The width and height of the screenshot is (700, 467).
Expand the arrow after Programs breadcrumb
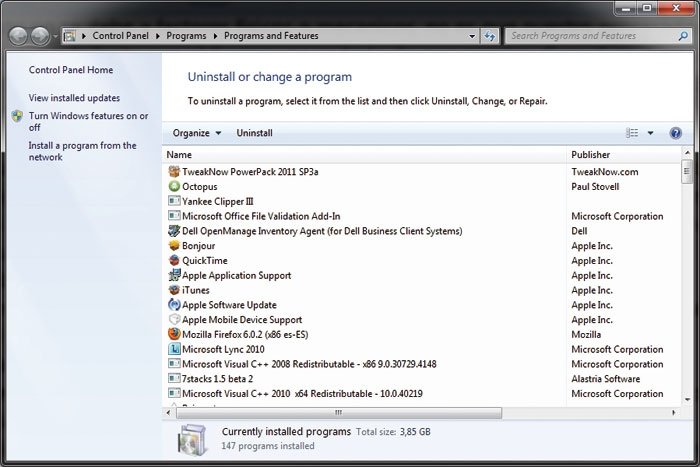(x=215, y=36)
